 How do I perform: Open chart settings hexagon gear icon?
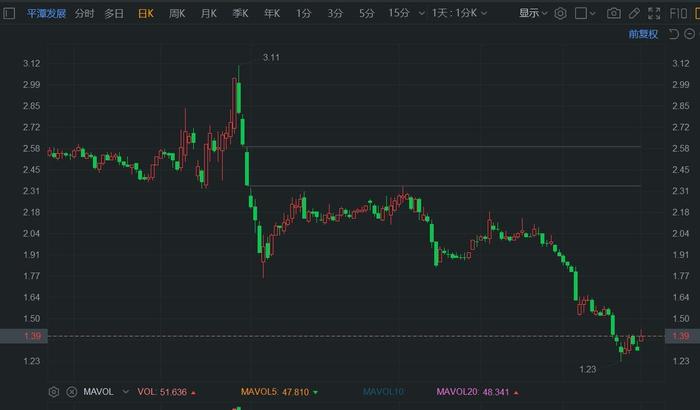pos(560,14)
